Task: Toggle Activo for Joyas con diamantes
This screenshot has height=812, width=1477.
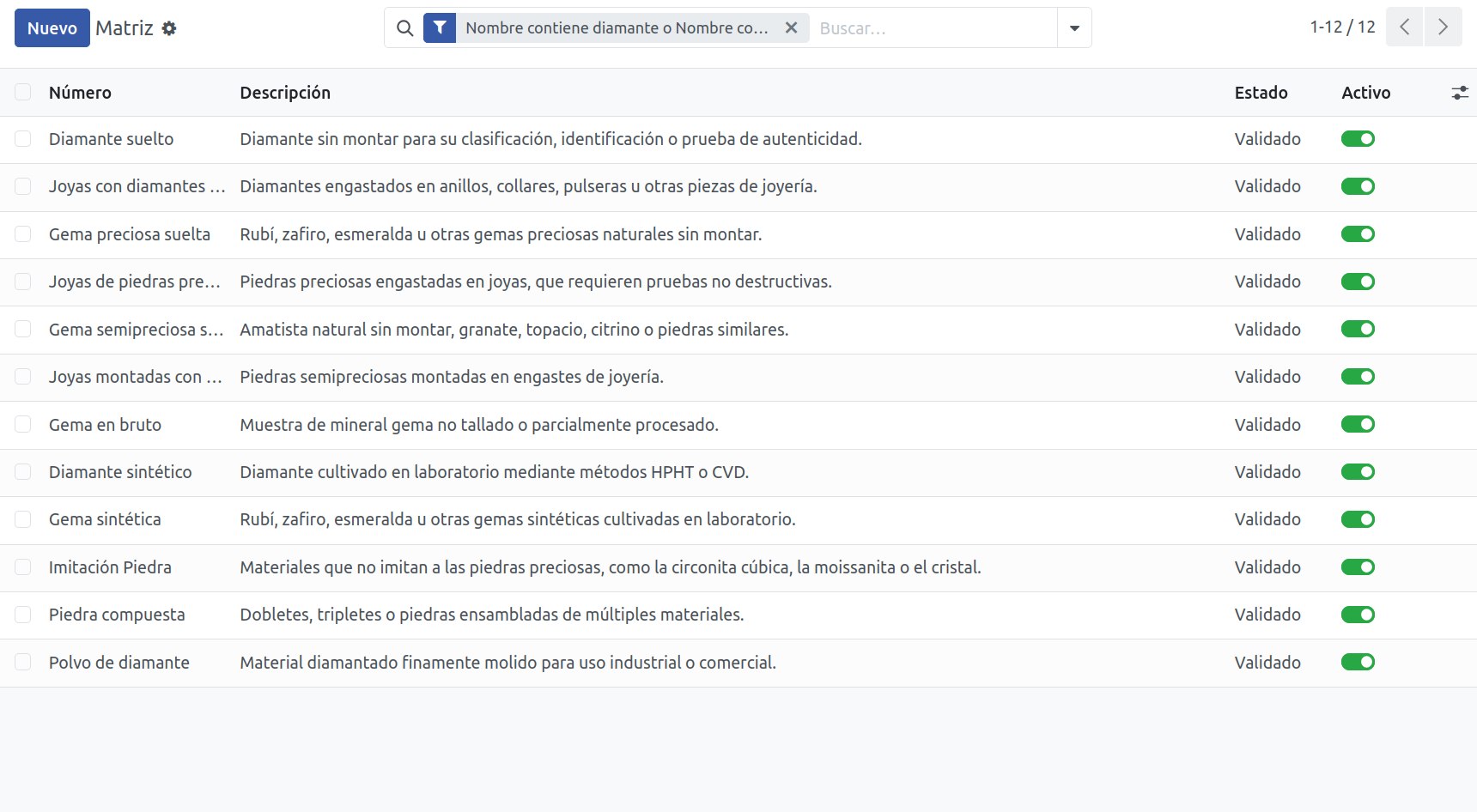Action: [1358, 186]
